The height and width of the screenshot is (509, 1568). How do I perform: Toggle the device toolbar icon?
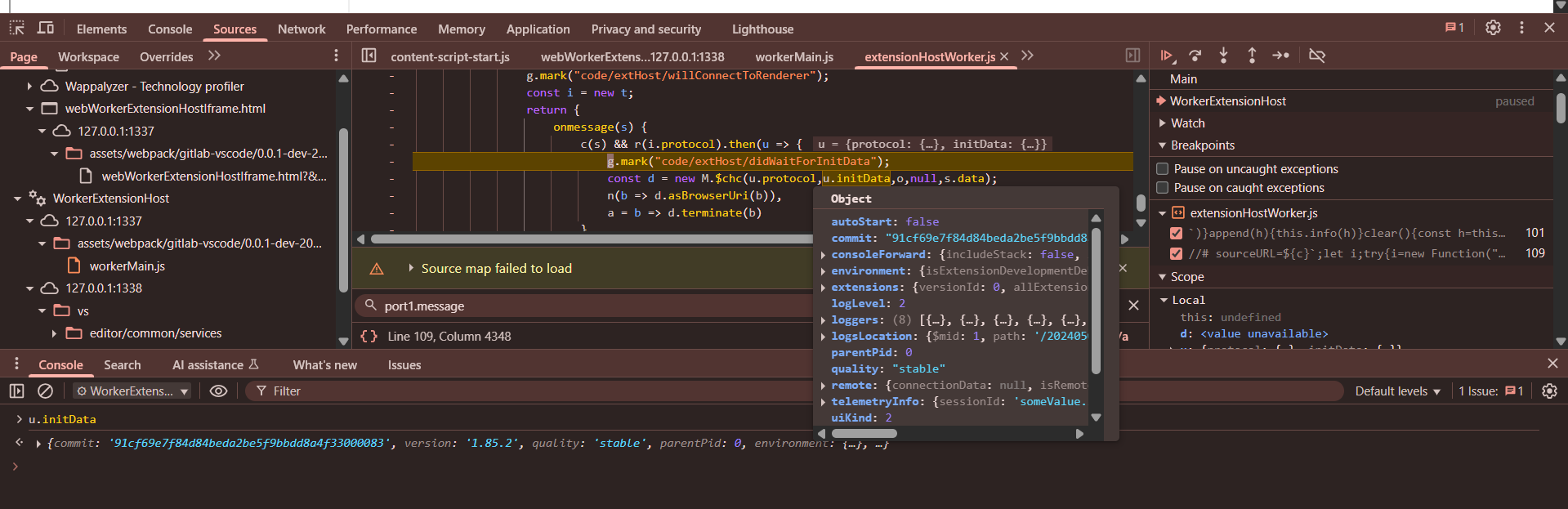(46, 28)
